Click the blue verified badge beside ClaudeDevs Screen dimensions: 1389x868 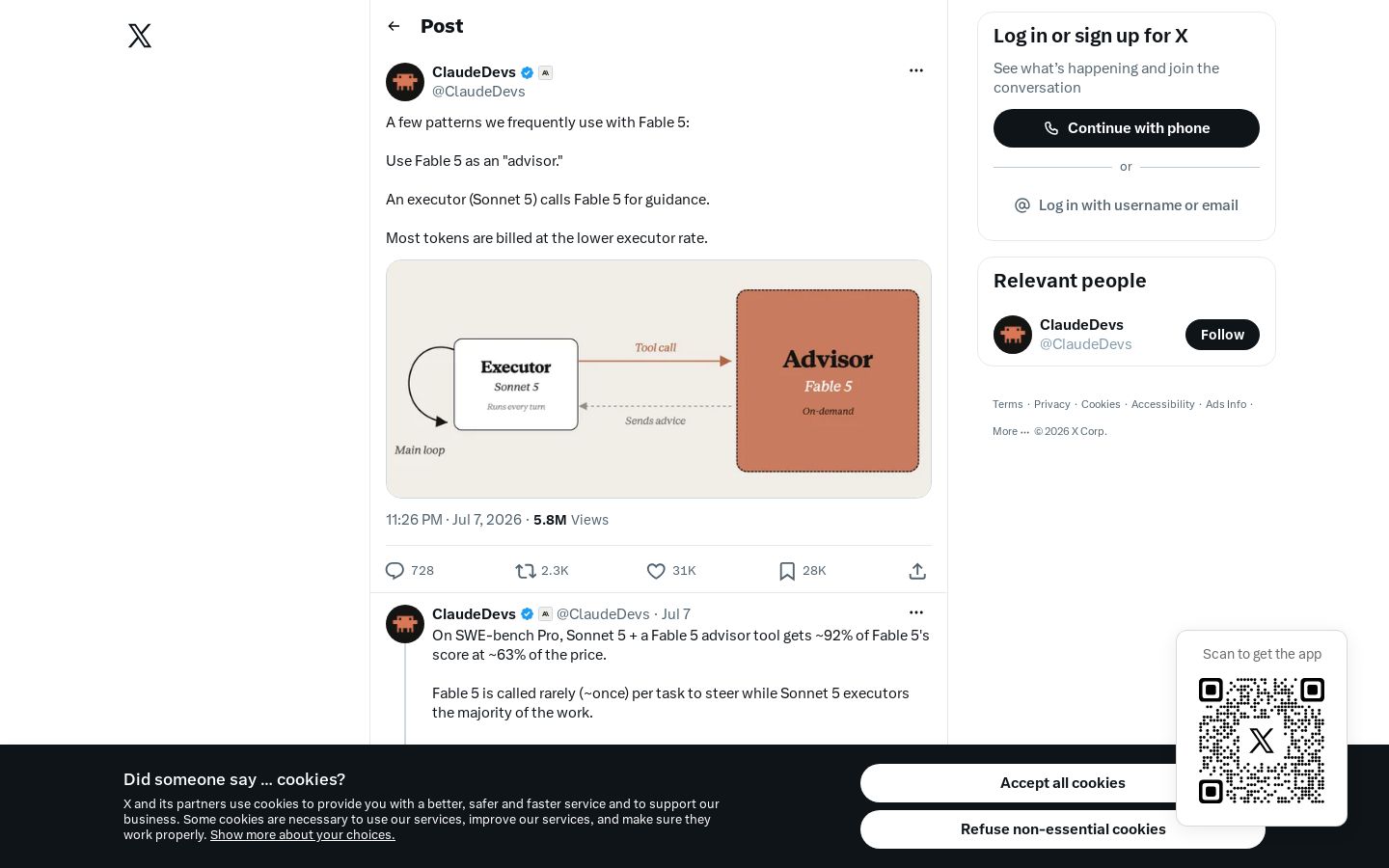[528, 72]
